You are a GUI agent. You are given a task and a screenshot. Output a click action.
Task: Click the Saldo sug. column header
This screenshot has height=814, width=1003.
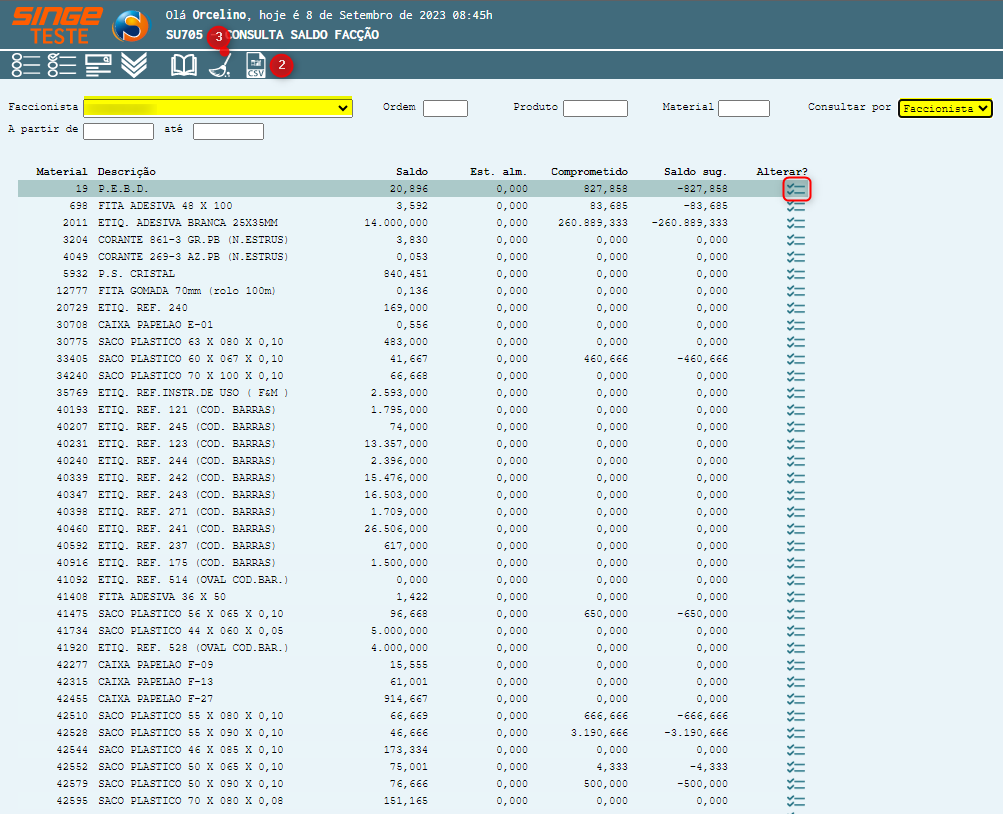point(695,172)
